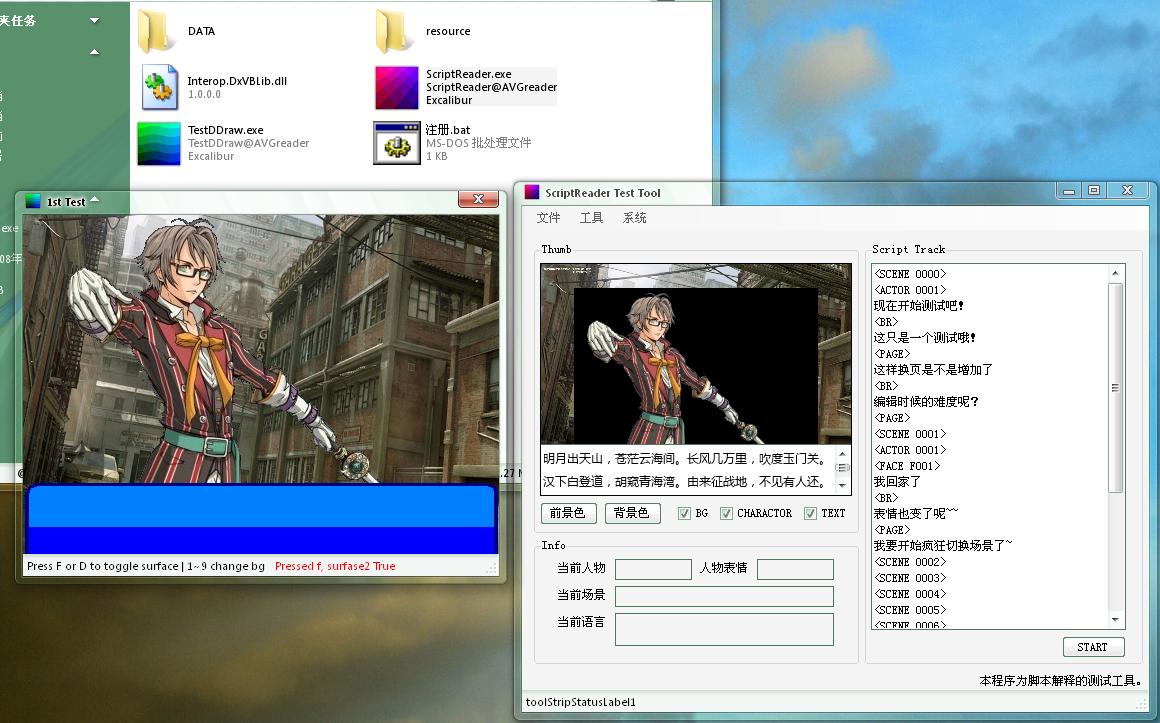Select the 注册.bat batch file icon
Image resolution: width=1160 pixels, height=723 pixels.
[396, 143]
